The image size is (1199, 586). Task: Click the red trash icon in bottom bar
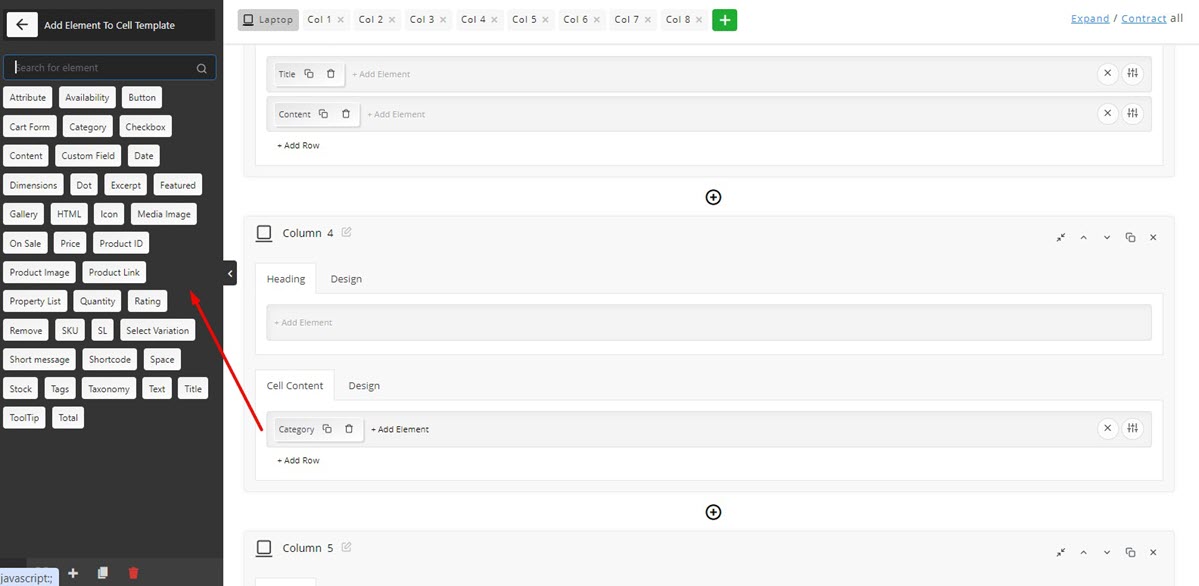(133, 573)
